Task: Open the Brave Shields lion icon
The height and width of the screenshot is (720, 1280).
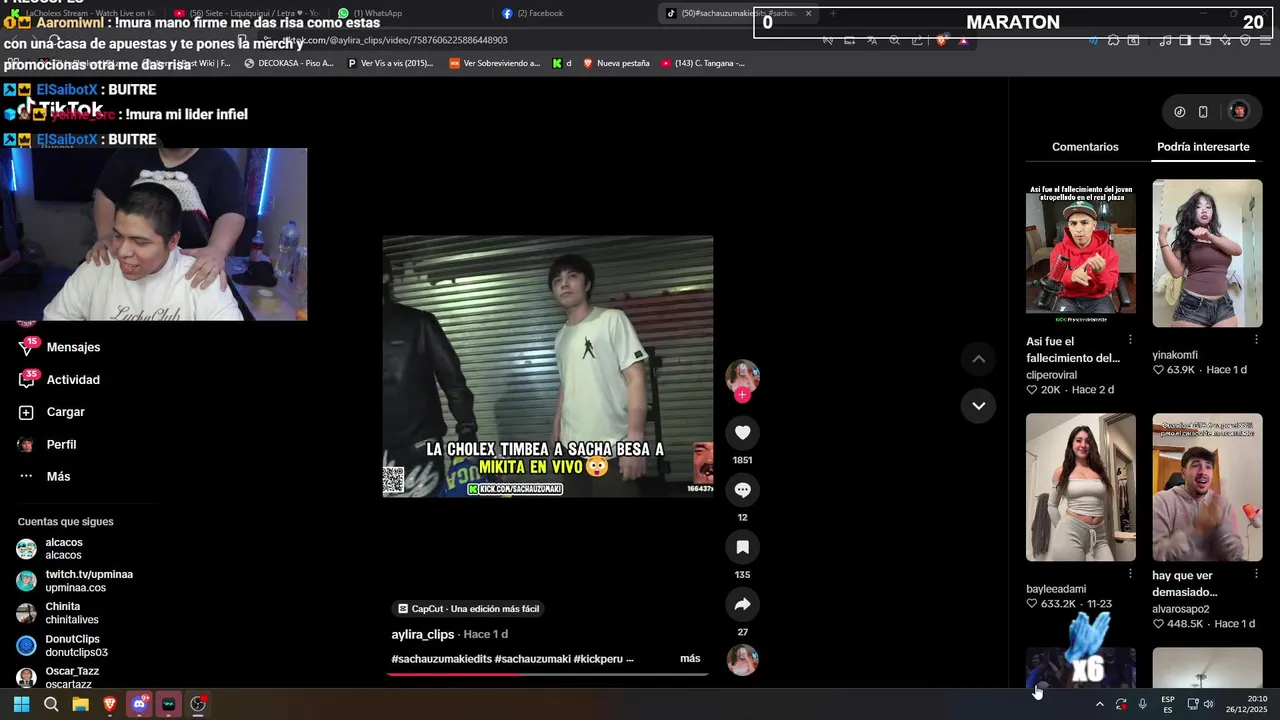Action: (941, 40)
